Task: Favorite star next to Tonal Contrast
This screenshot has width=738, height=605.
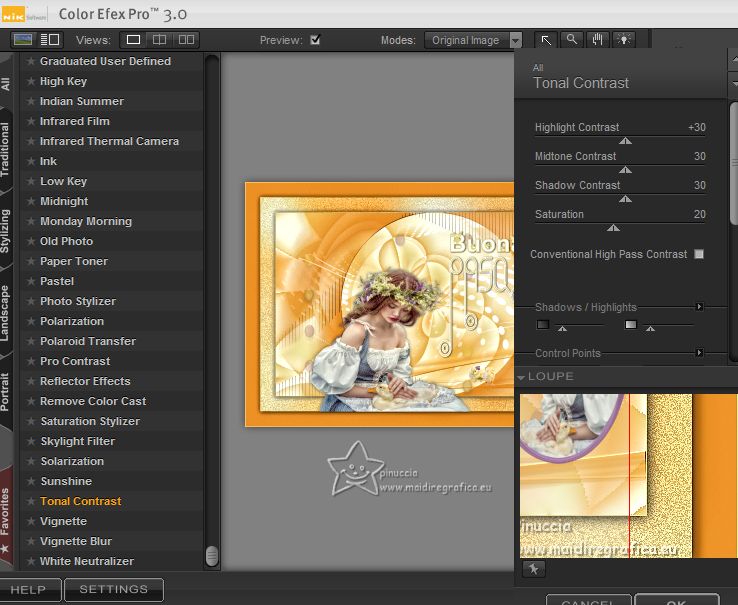Action: point(31,501)
